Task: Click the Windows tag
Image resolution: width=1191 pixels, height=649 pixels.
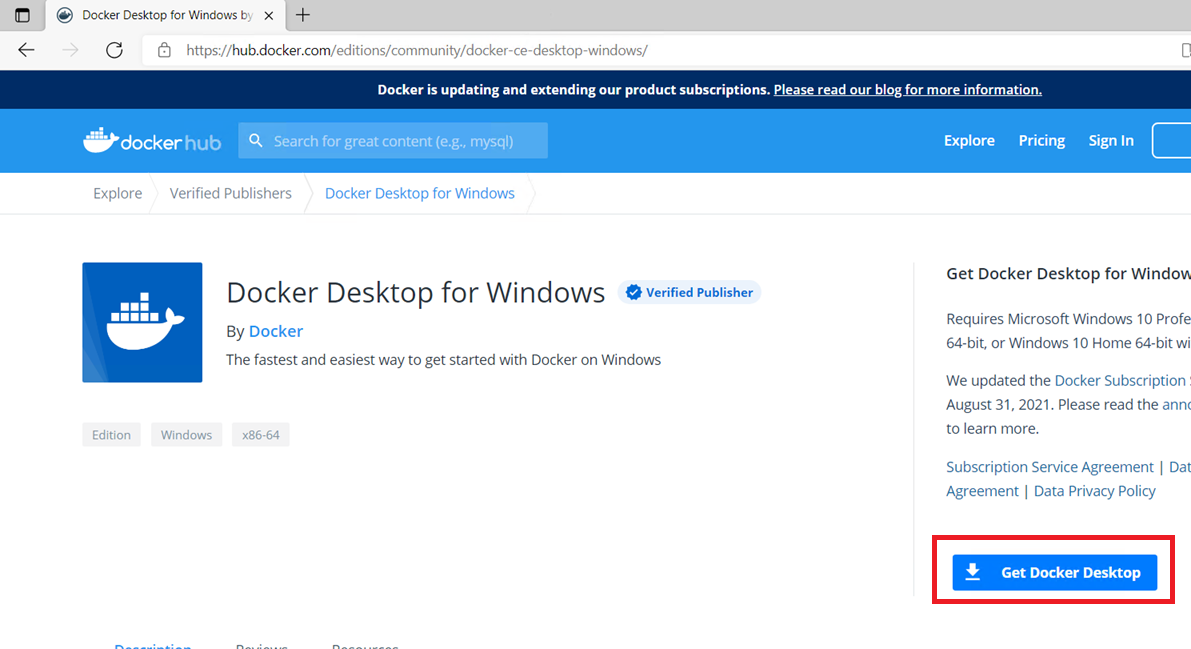Action: tap(186, 435)
